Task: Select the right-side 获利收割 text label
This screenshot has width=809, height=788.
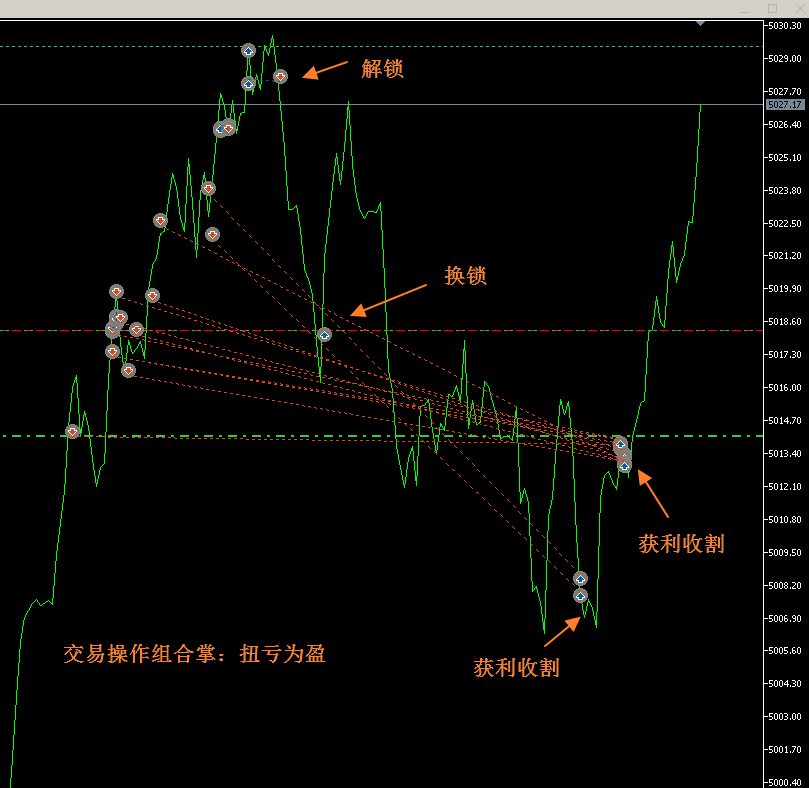Action: click(x=681, y=544)
